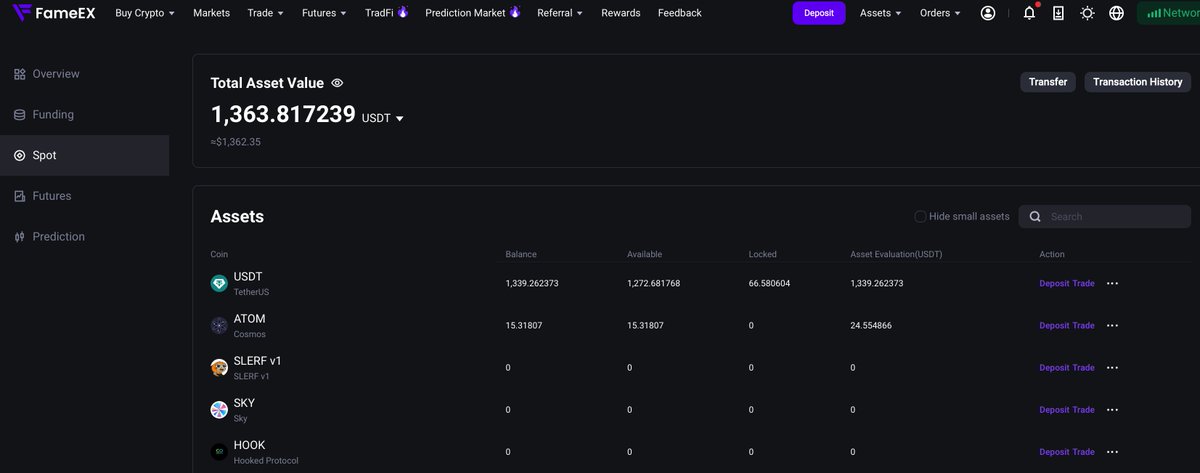
Task: Click USDT available 1,272.681768
Action: tap(653, 284)
